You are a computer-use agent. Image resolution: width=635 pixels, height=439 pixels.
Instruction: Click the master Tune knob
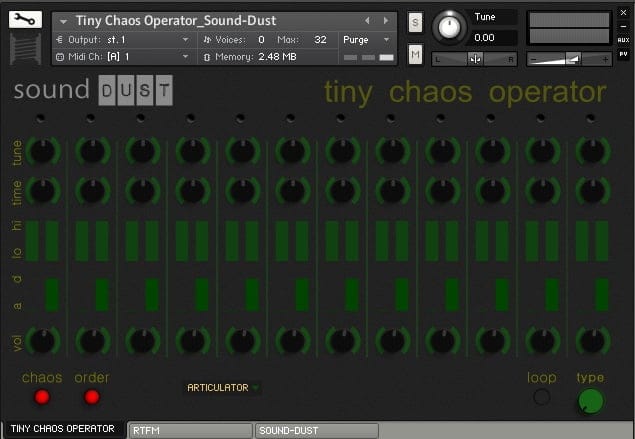449,27
